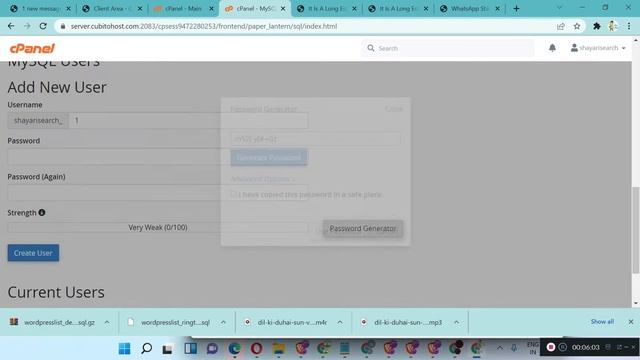The width and height of the screenshot is (640, 360).
Task: Open the Widgets taskbar icon
Action: [x=191, y=348]
